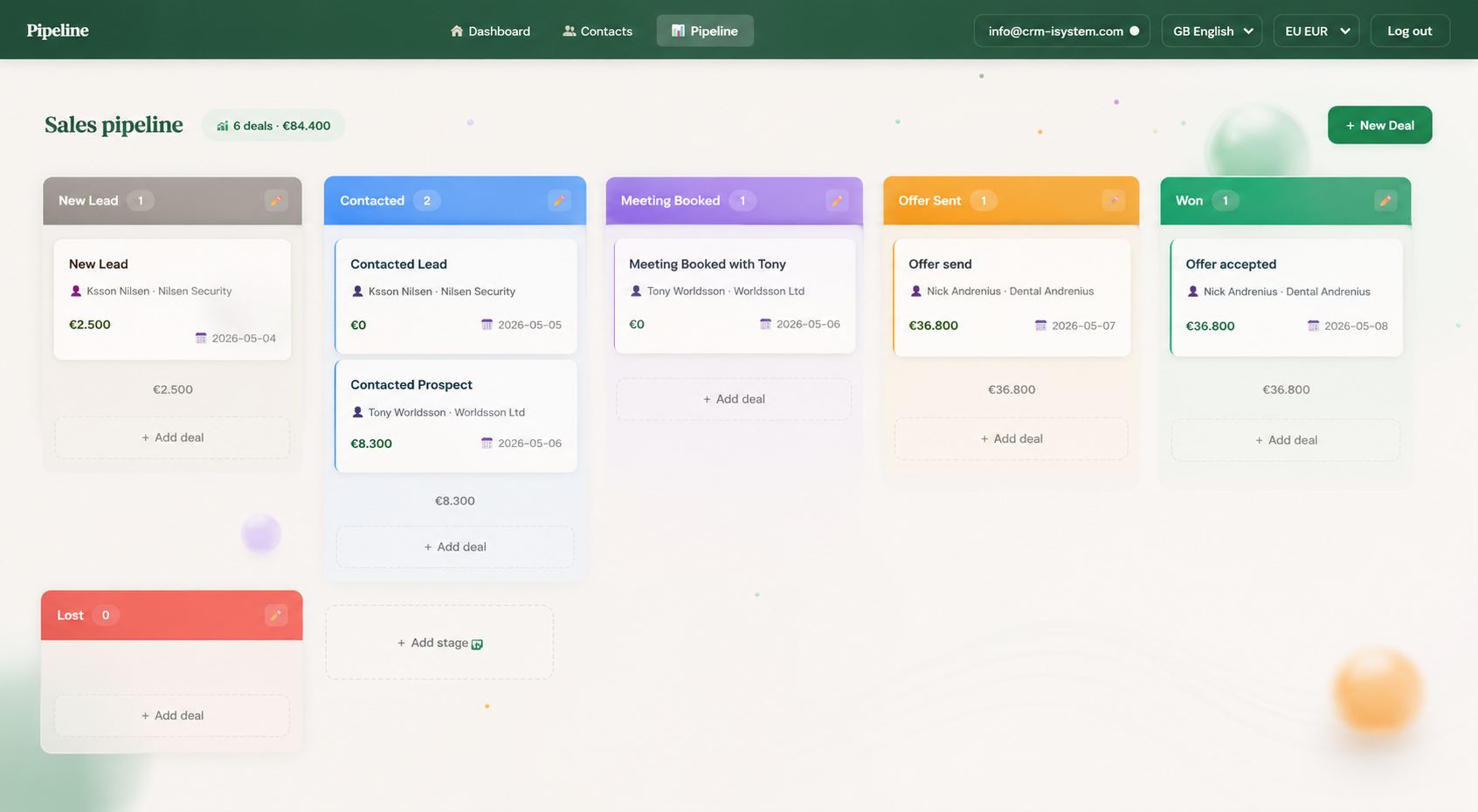Click the status dot beside the account email
This screenshot has height=812, width=1478.
(1134, 31)
